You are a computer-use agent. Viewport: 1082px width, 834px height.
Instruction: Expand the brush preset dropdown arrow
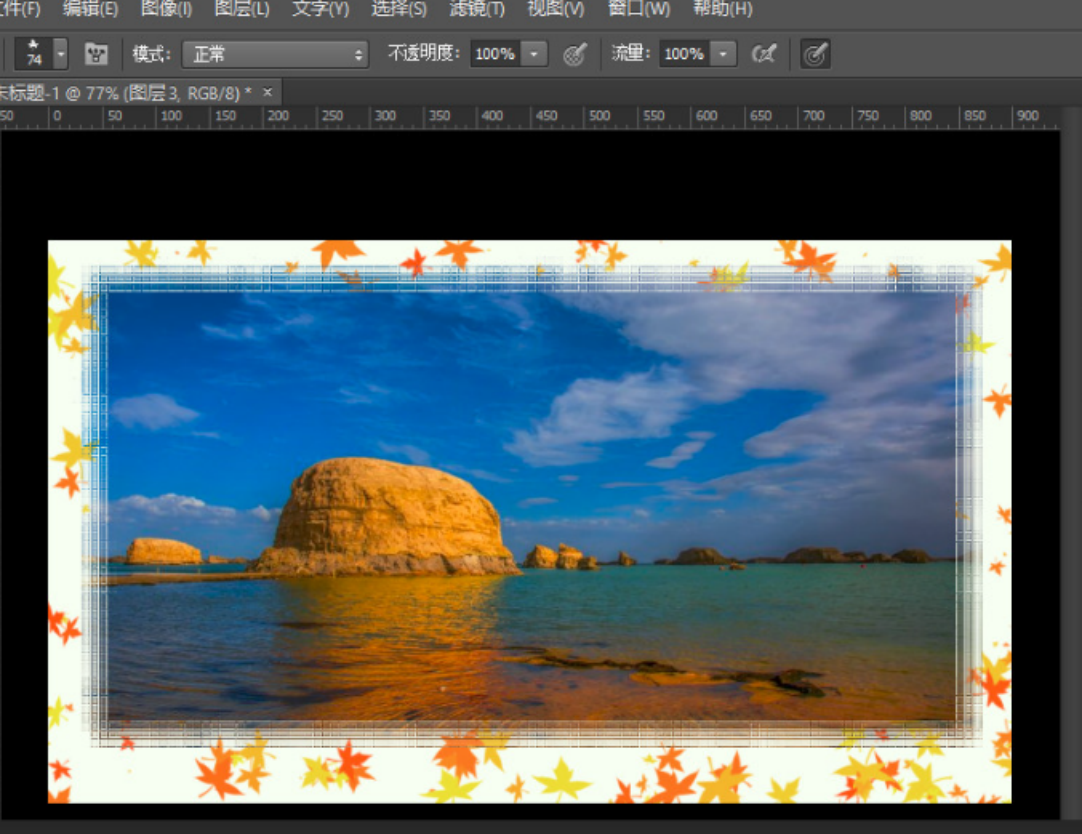tap(60, 54)
